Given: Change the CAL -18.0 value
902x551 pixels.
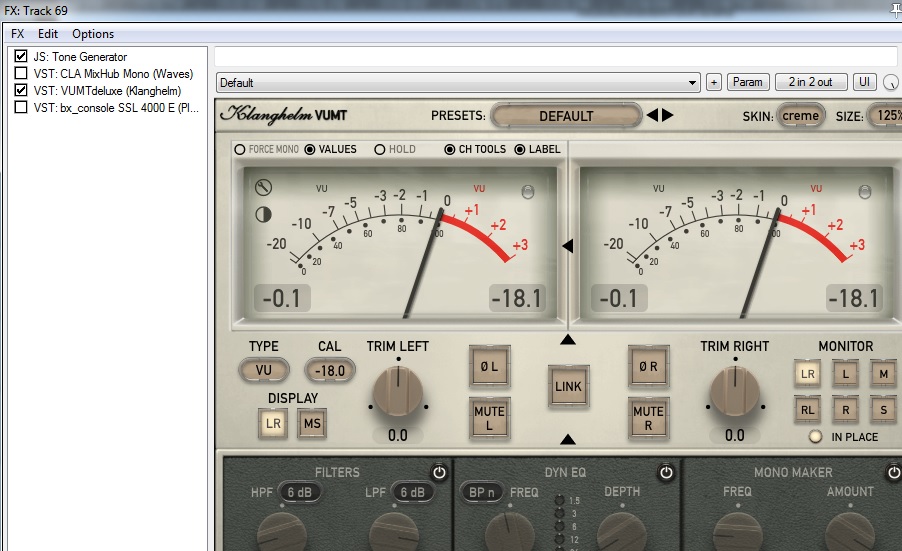Looking at the screenshot, I should coord(330,370).
